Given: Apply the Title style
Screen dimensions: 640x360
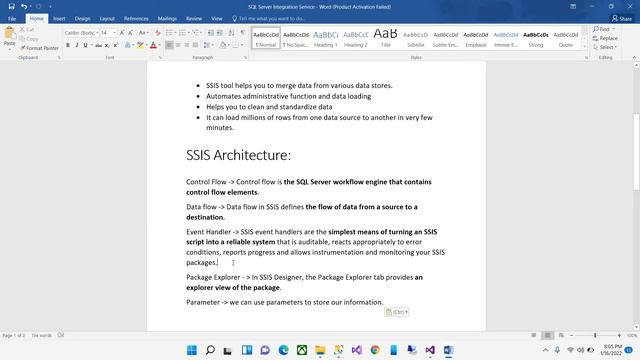Looking at the screenshot, I should (x=385, y=38).
